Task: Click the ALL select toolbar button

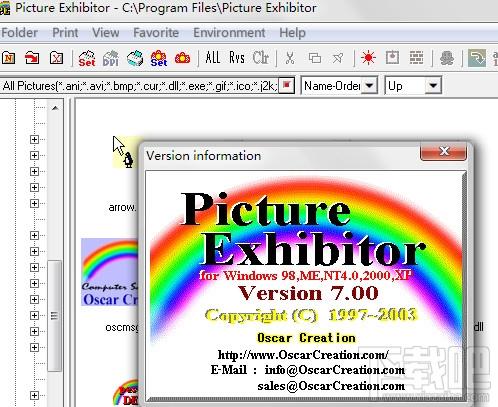Action: tap(213, 58)
